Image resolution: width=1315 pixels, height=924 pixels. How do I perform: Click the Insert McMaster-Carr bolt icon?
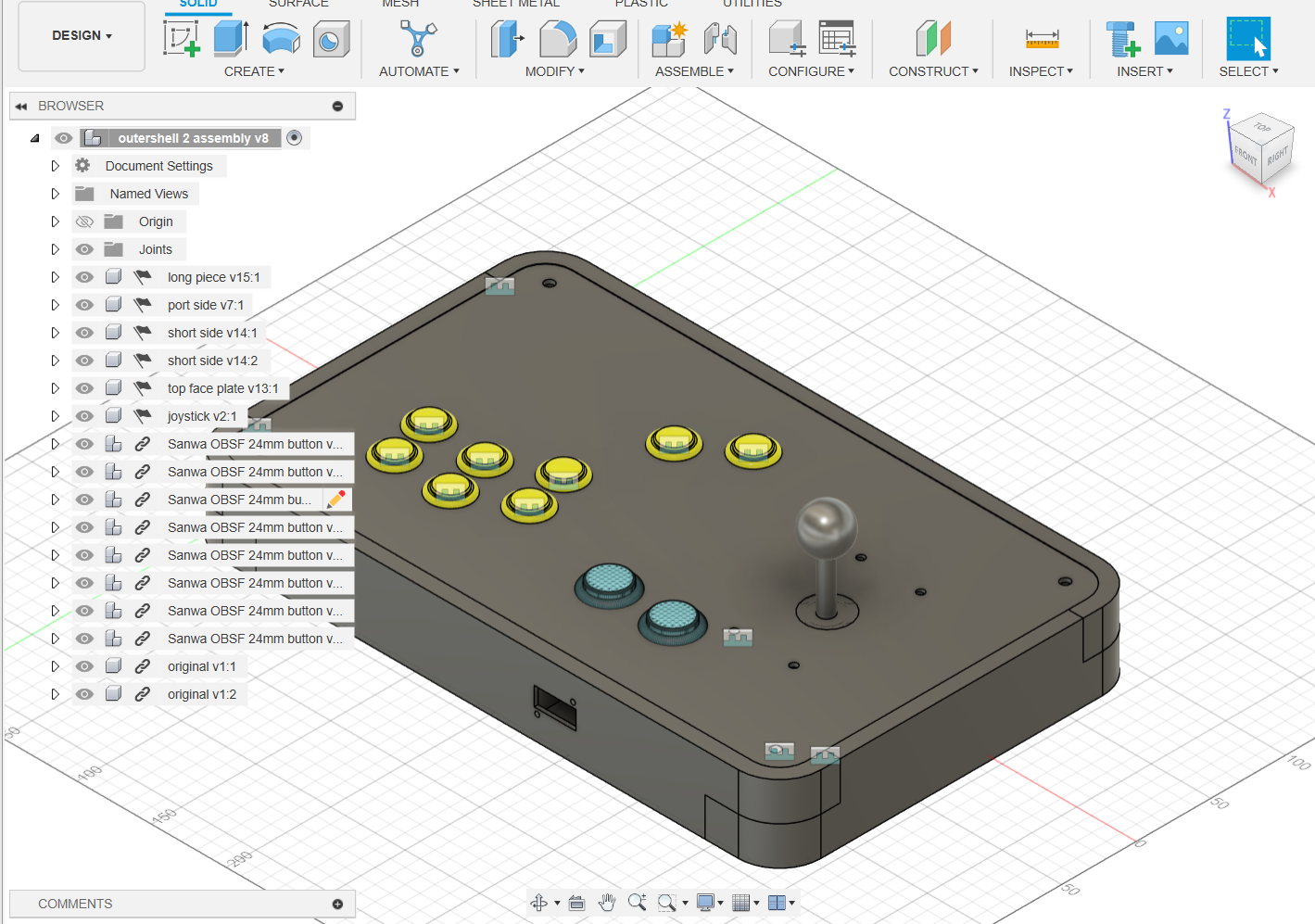click(1122, 39)
